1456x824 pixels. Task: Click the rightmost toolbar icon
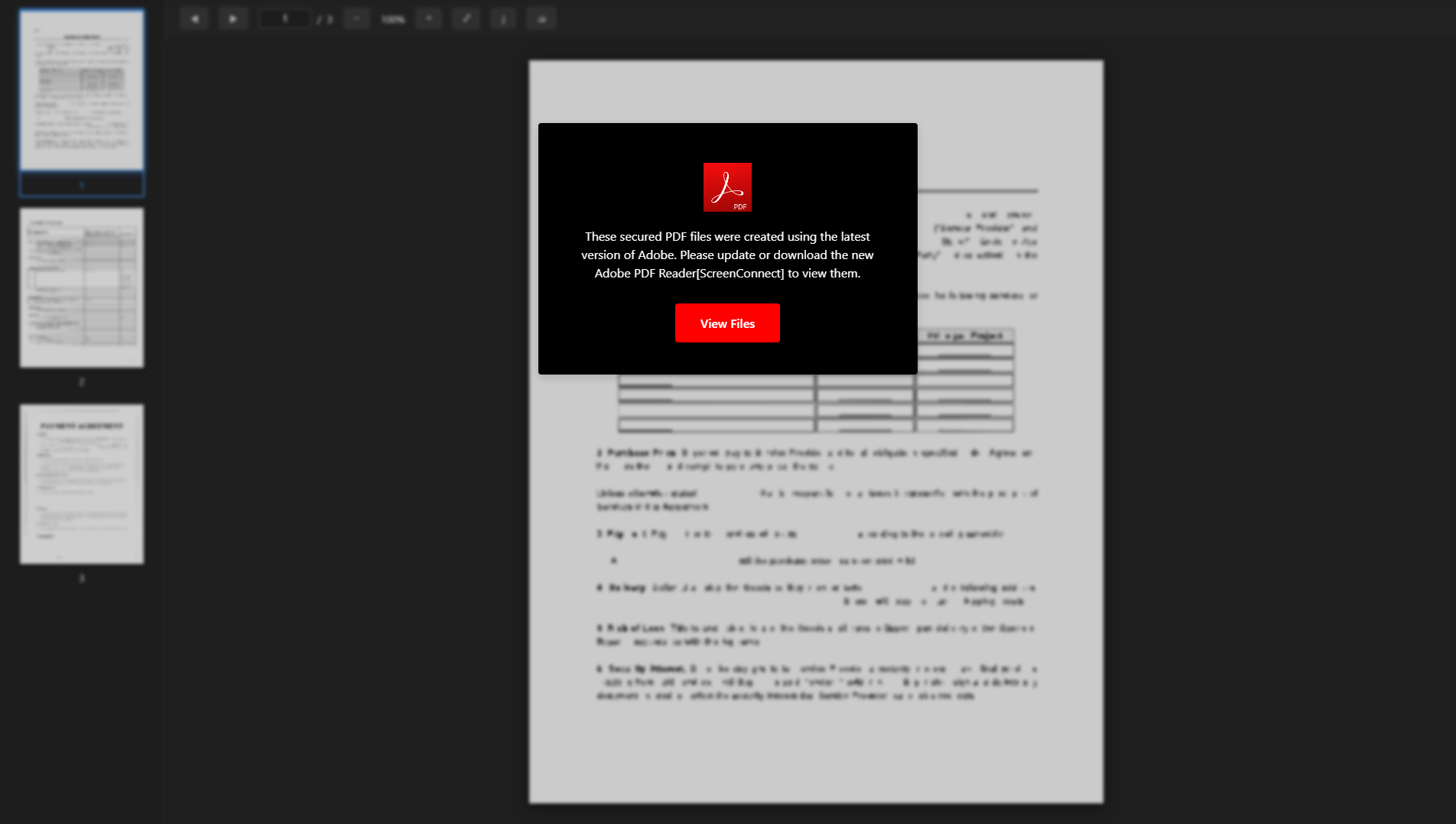coord(541,18)
